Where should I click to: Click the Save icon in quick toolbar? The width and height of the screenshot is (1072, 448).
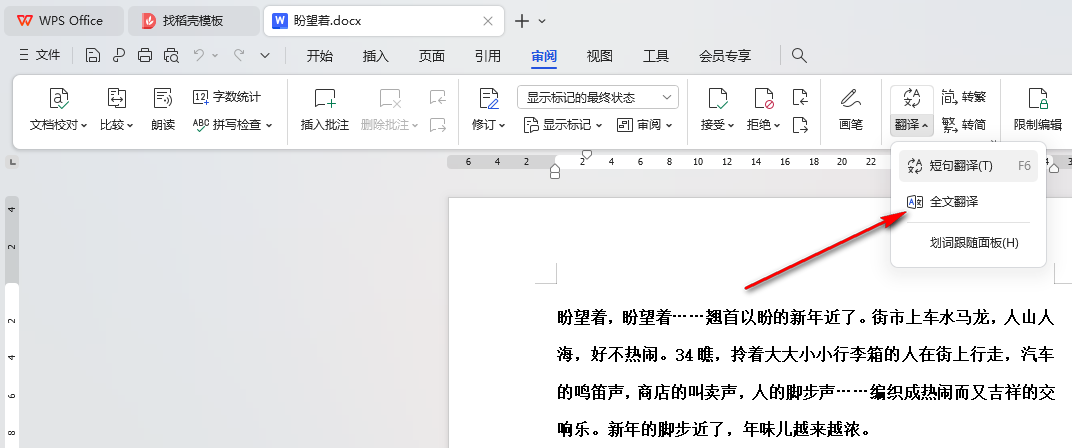[x=92, y=55]
